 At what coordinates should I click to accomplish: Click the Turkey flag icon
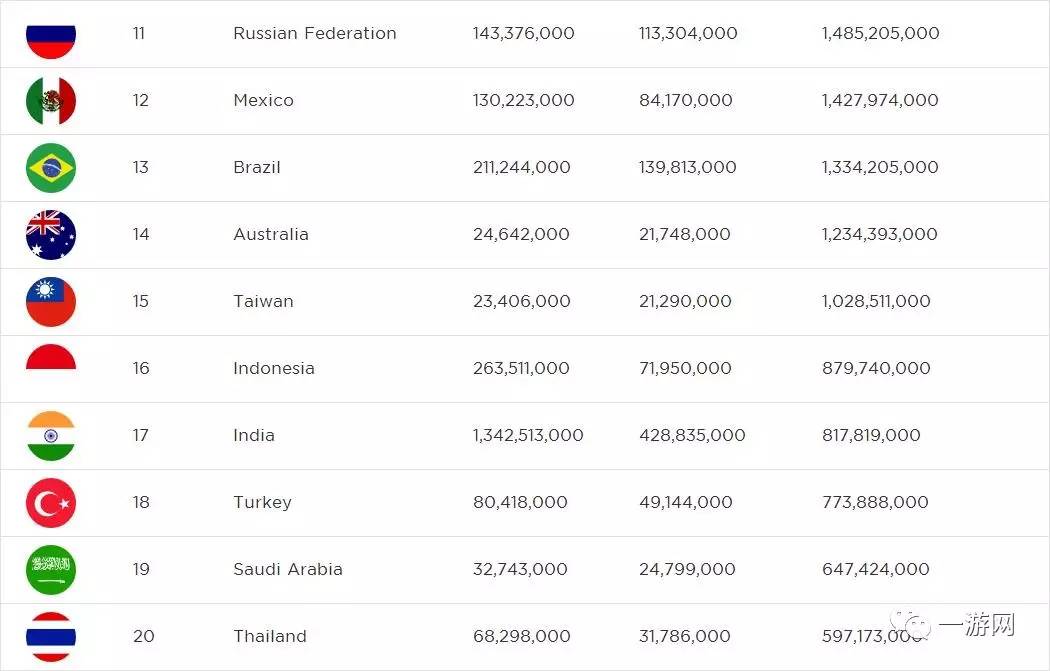[x=51, y=502]
